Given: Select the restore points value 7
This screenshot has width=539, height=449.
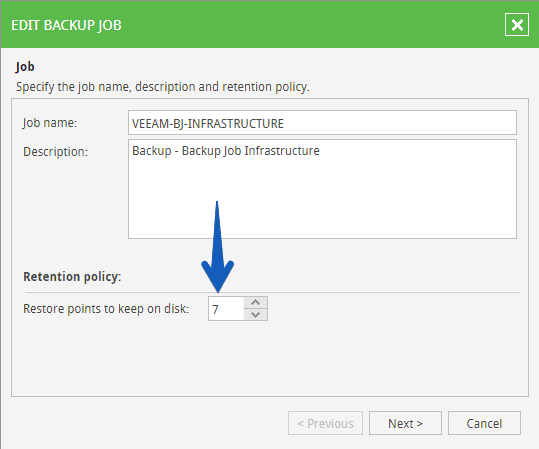Looking at the screenshot, I should (x=216, y=309).
